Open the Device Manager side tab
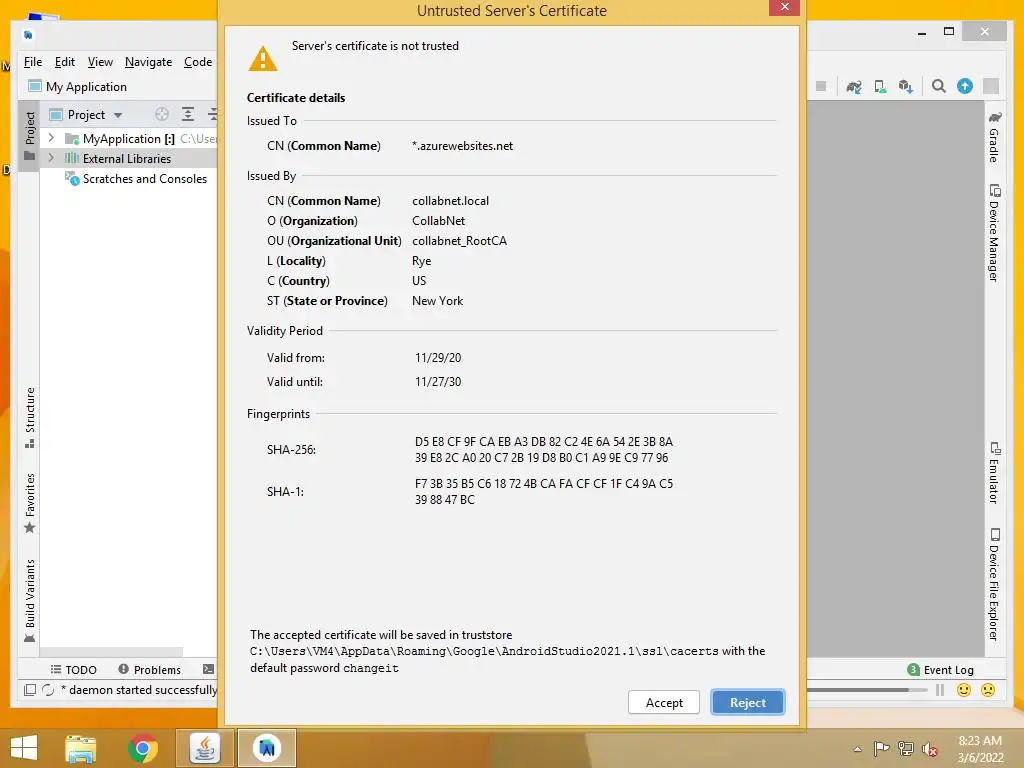The height and width of the screenshot is (768, 1024). click(994, 232)
